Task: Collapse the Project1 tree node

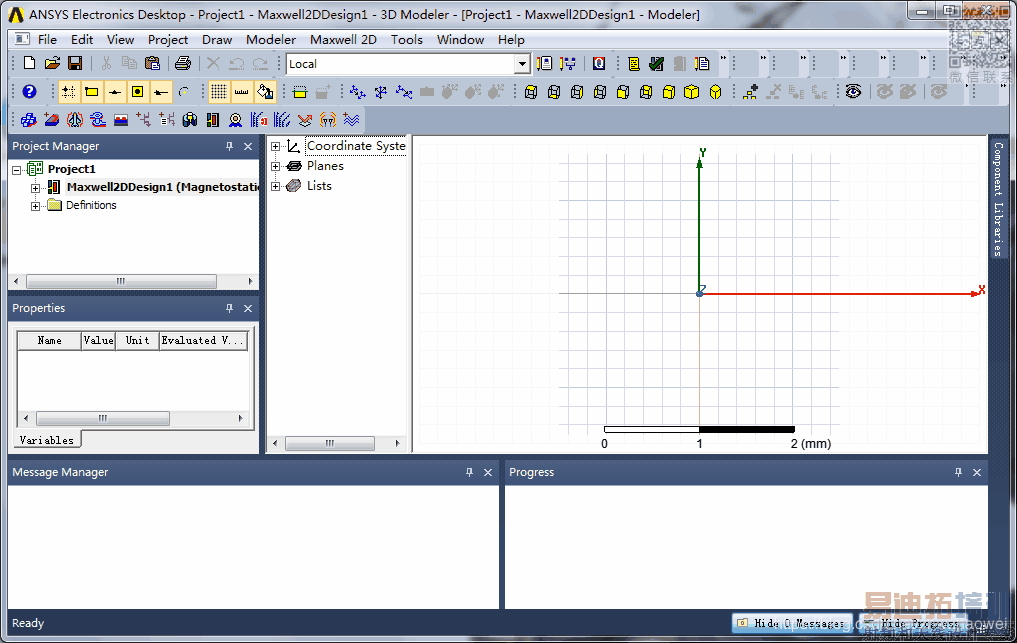Action: [17, 169]
